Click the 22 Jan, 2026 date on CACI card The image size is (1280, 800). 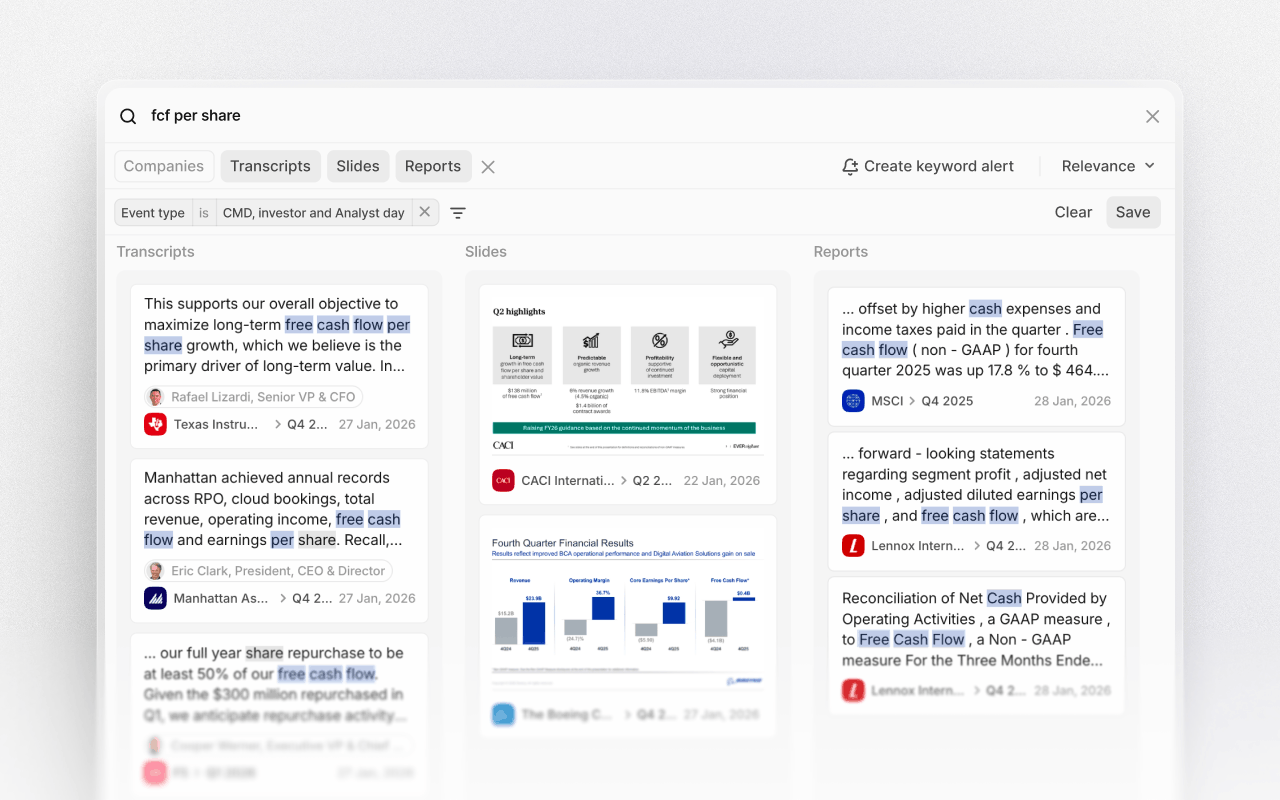722,480
